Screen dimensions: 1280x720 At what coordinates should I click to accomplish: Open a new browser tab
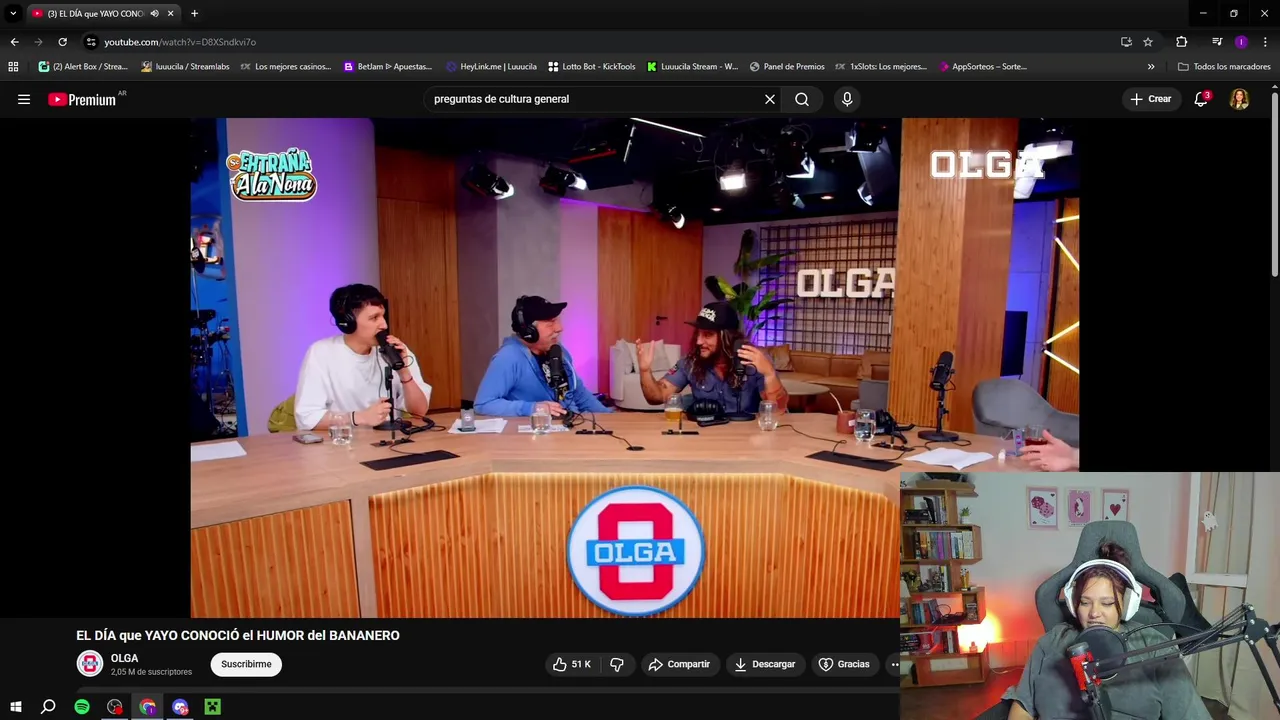194,13
